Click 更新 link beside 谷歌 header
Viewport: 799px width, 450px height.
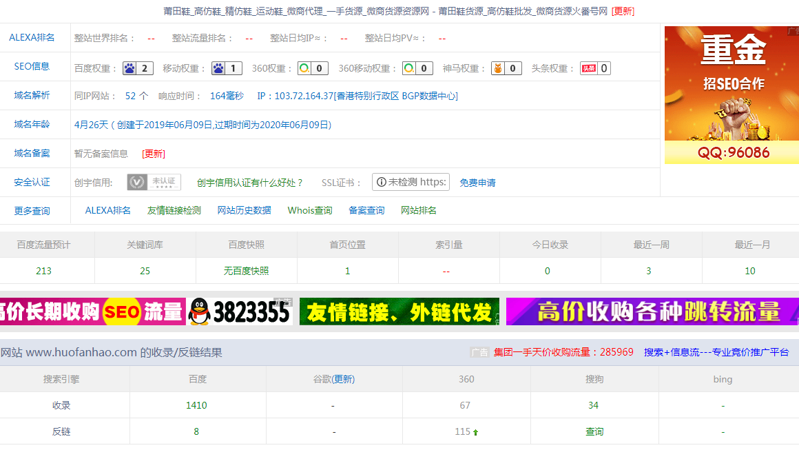pyautogui.click(x=343, y=379)
